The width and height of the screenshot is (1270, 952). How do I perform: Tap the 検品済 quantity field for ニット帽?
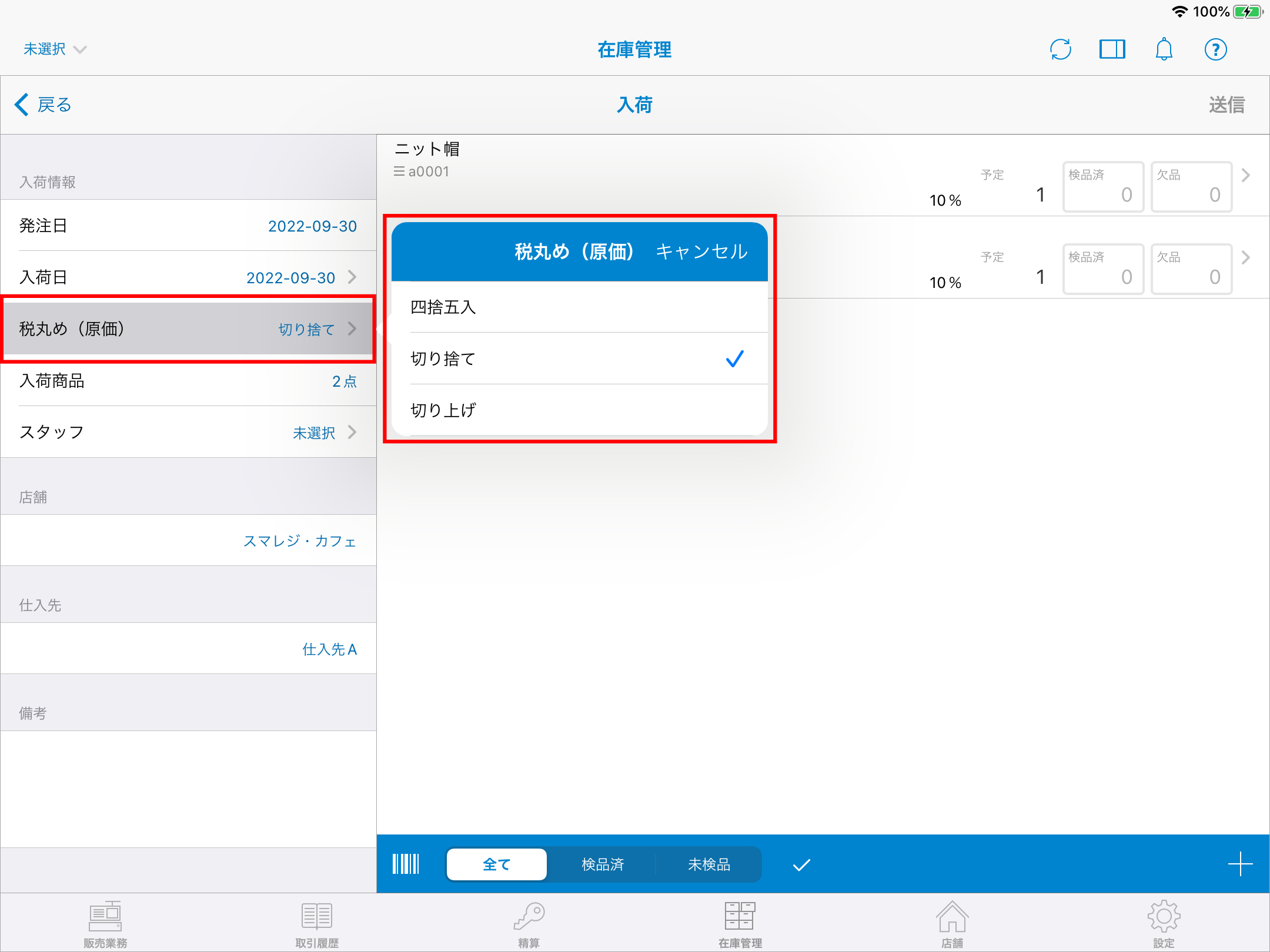(1103, 187)
